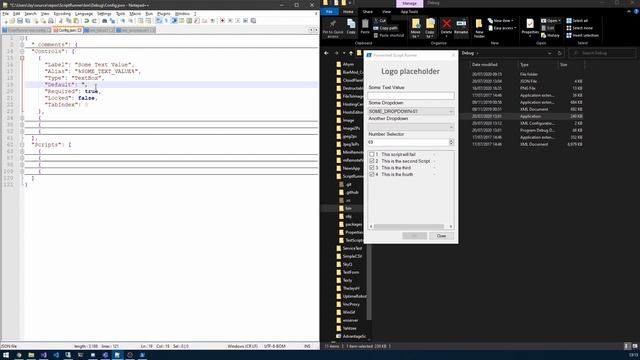
Task: Open the Copy to dropdown in Explorer ribbon
Action: pyautogui.click(x=430, y=29)
